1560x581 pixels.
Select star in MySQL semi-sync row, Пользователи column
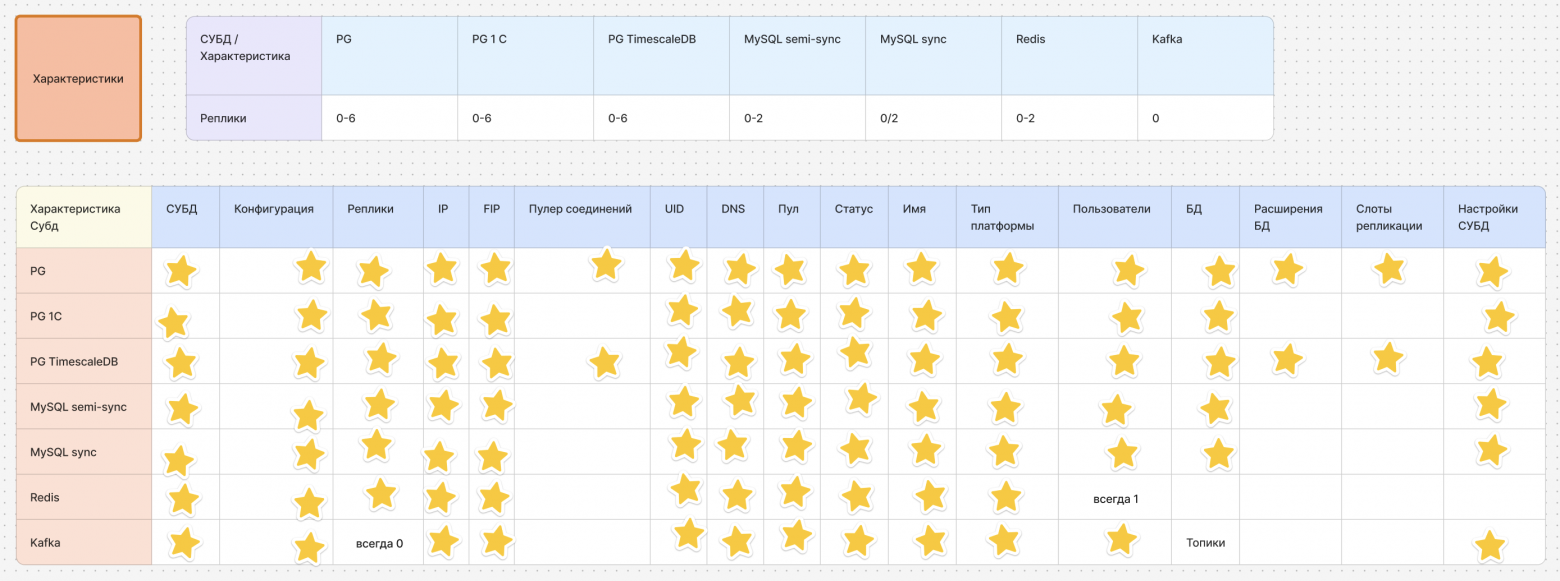(1116, 410)
